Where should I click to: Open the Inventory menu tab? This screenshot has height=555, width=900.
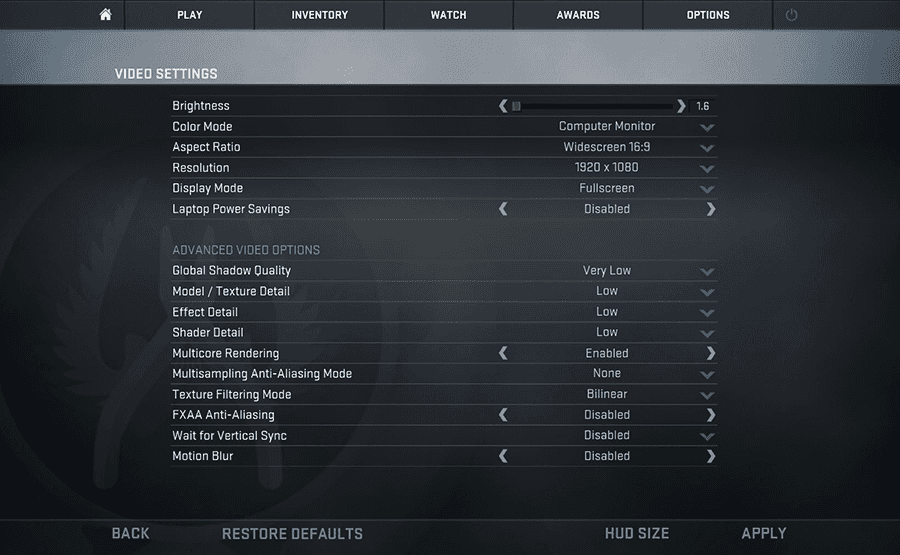(319, 15)
